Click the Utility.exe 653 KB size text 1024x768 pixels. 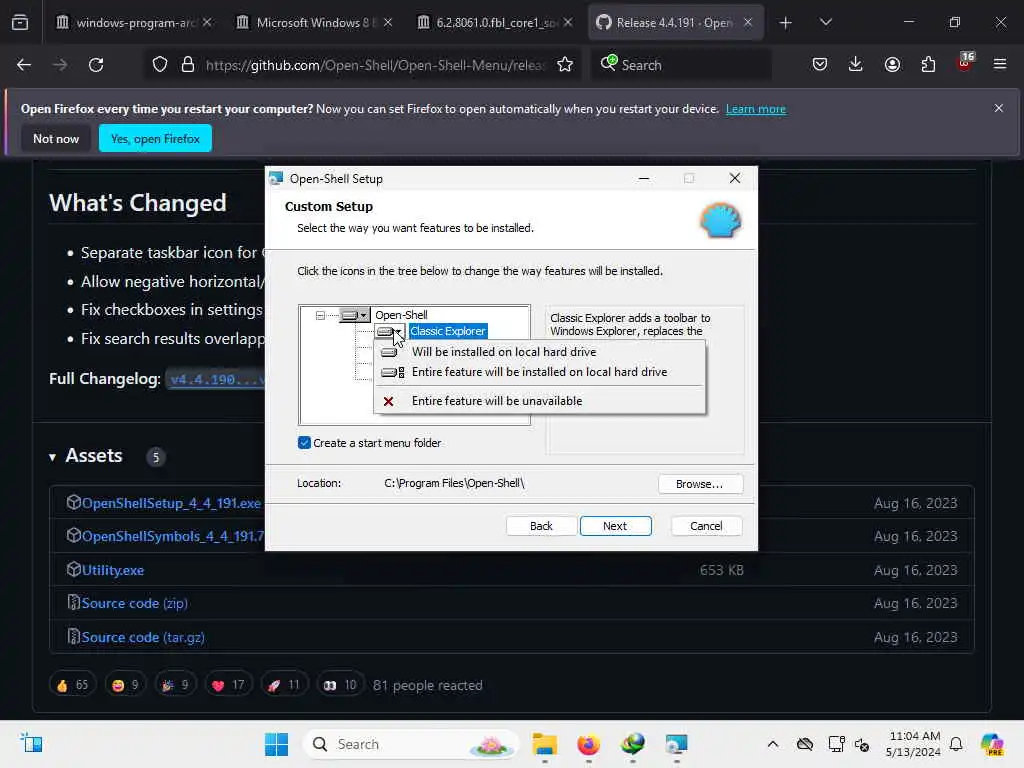722,570
